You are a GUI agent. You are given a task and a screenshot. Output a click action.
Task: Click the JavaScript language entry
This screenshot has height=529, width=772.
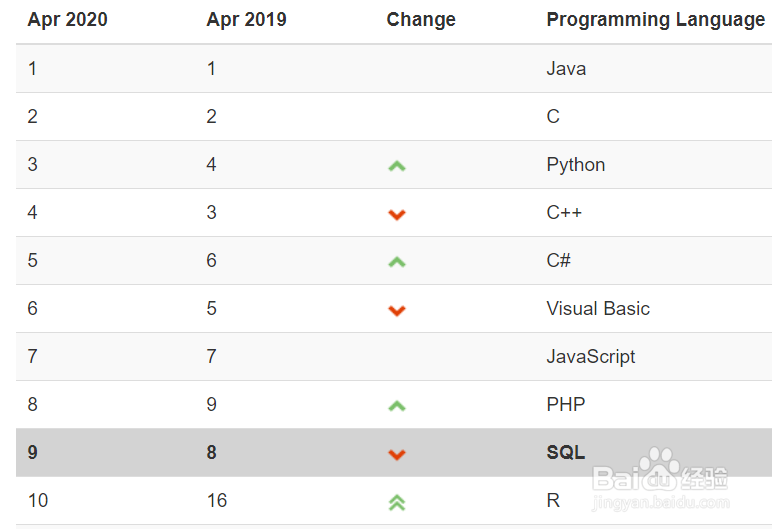pyautogui.click(x=590, y=357)
